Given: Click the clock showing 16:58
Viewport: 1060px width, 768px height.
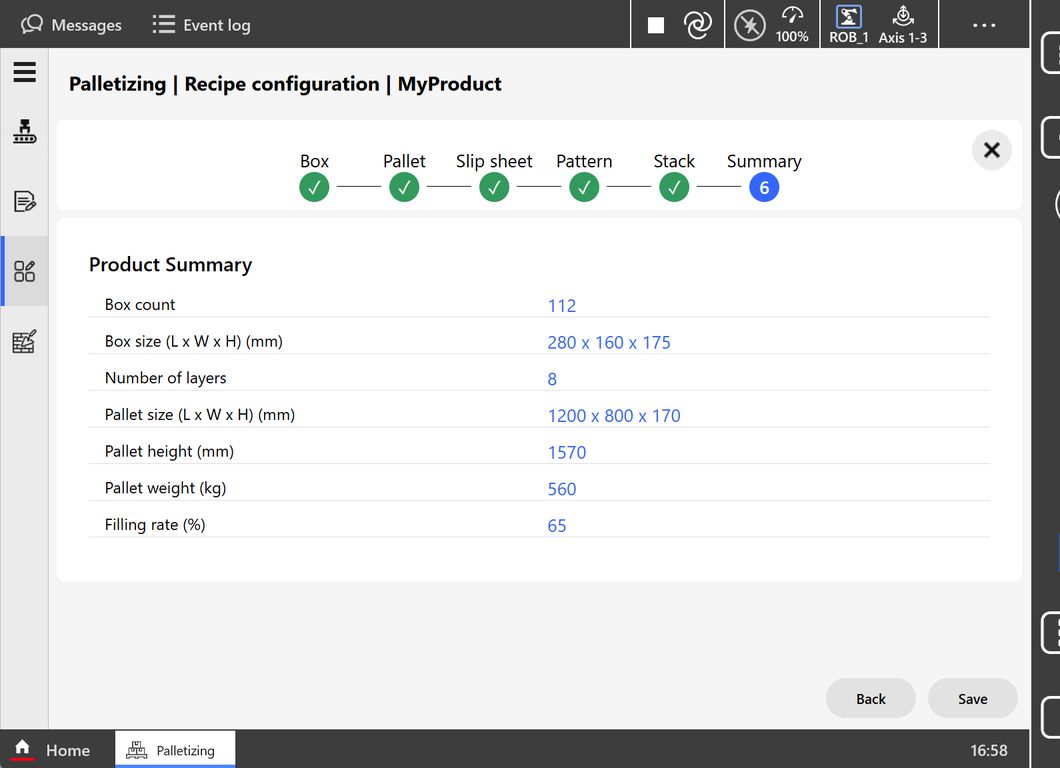Looking at the screenshot, I should click(988, 750).
